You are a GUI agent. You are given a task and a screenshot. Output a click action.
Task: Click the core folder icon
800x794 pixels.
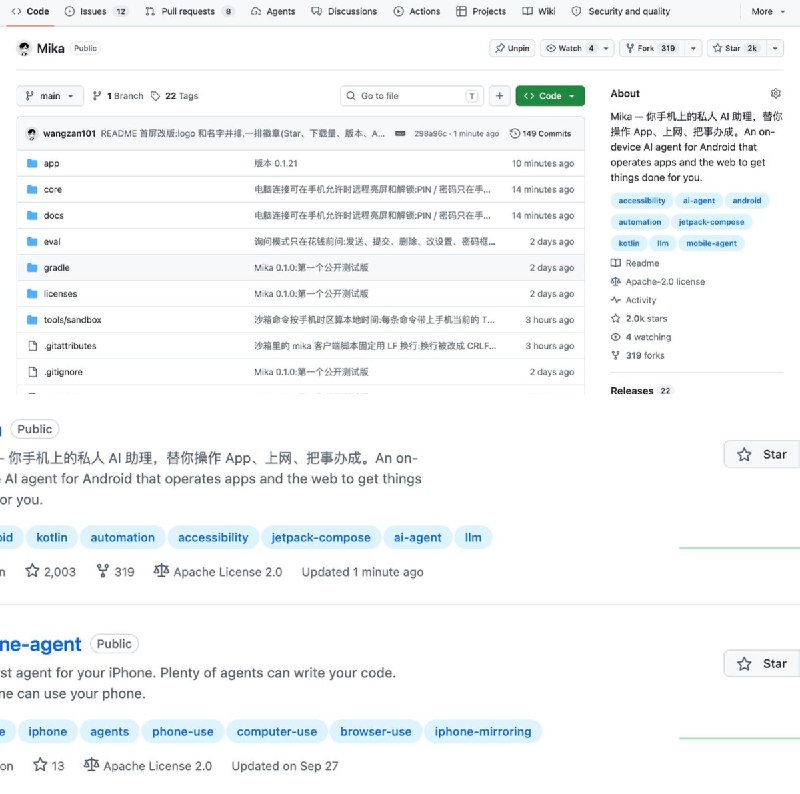(x=32, y=189)
